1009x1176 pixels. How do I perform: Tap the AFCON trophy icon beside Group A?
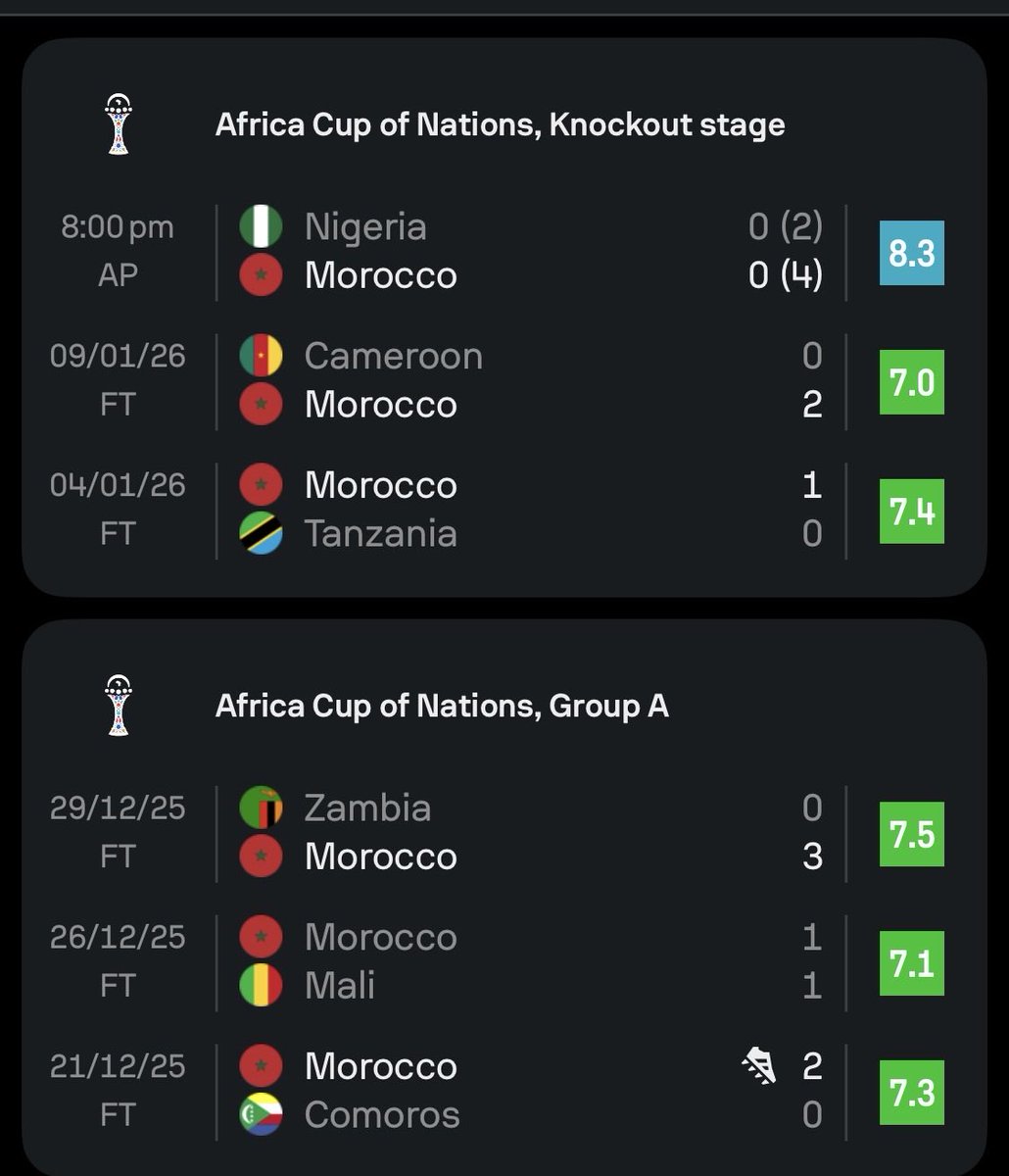coord(119,706)
